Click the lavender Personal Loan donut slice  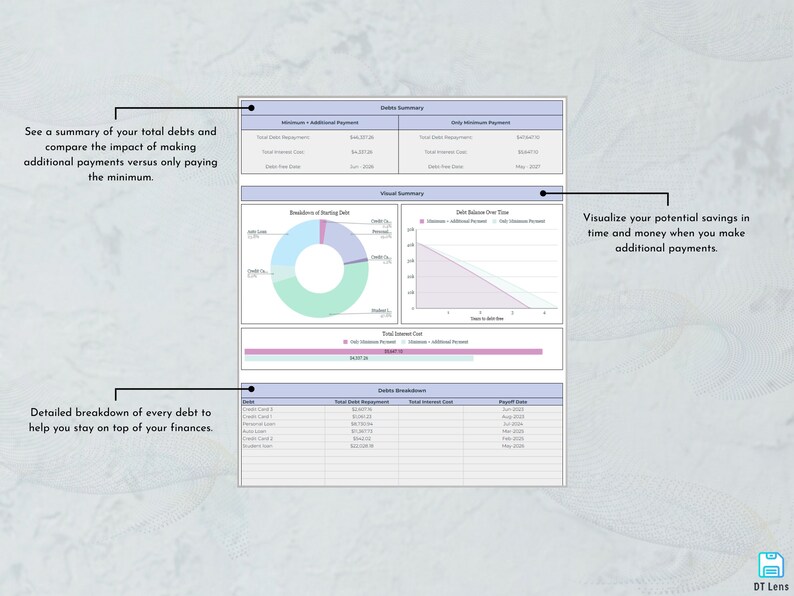tap(347, 241)
